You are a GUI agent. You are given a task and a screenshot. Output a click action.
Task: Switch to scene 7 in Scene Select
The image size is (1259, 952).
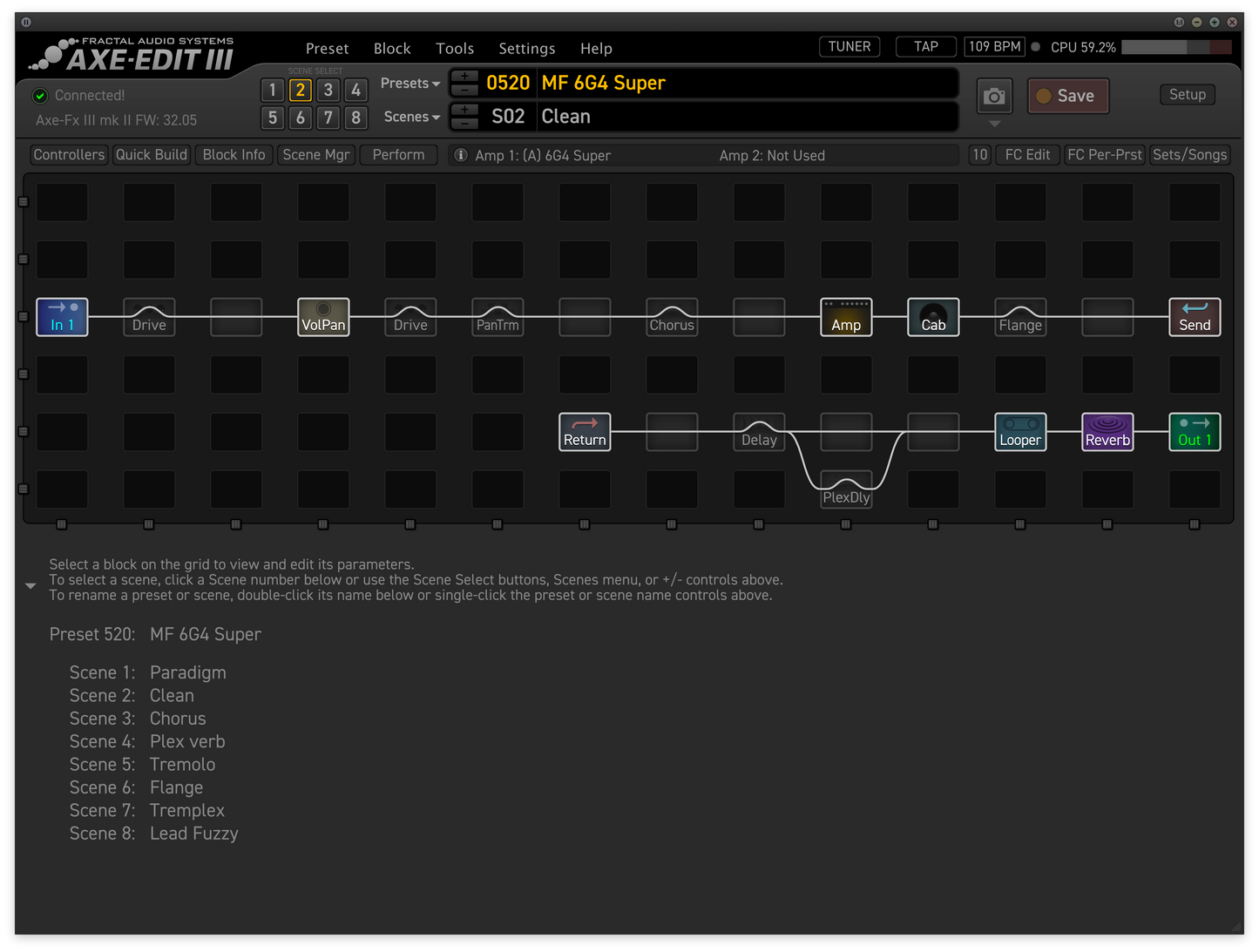328,118
